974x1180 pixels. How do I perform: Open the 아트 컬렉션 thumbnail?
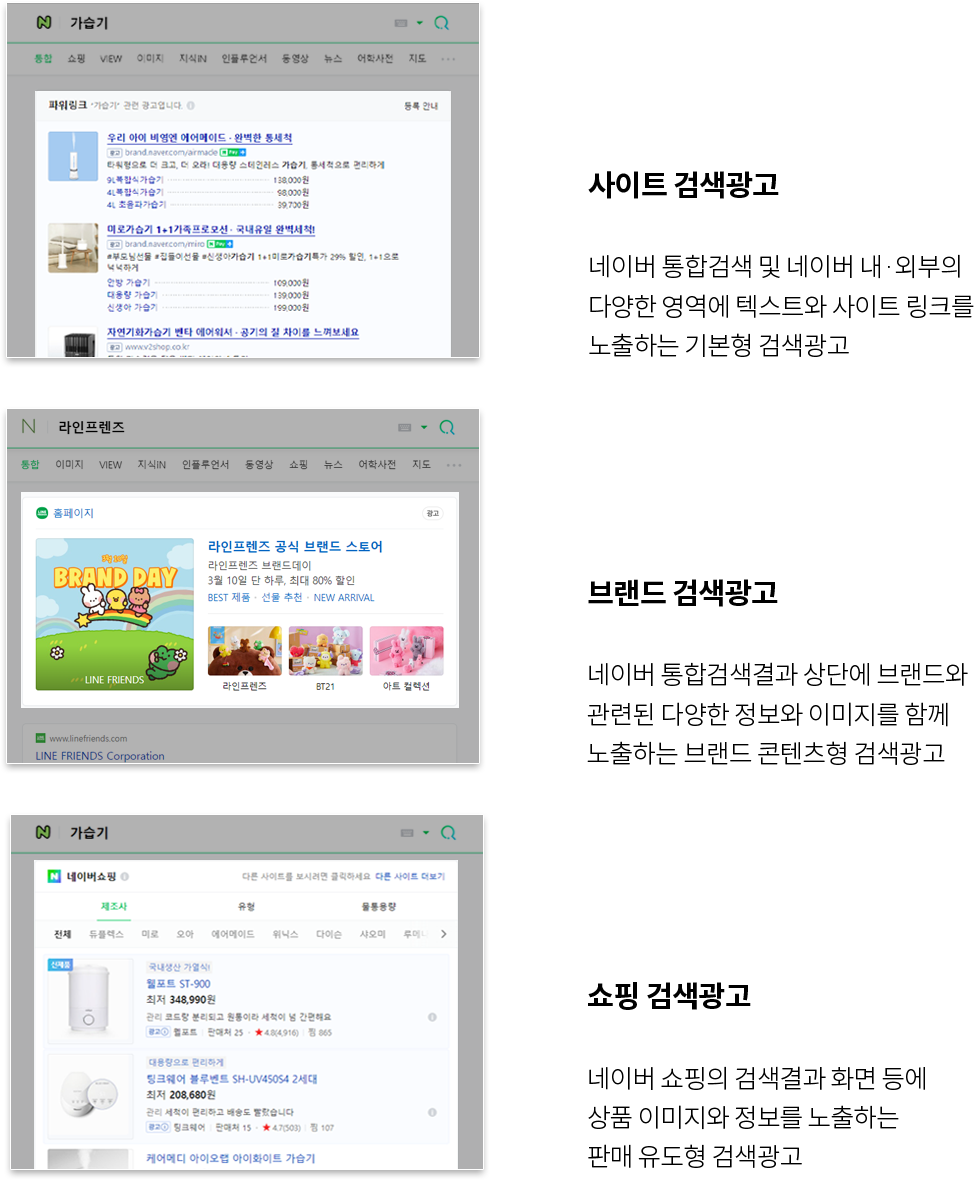point(406,651)
